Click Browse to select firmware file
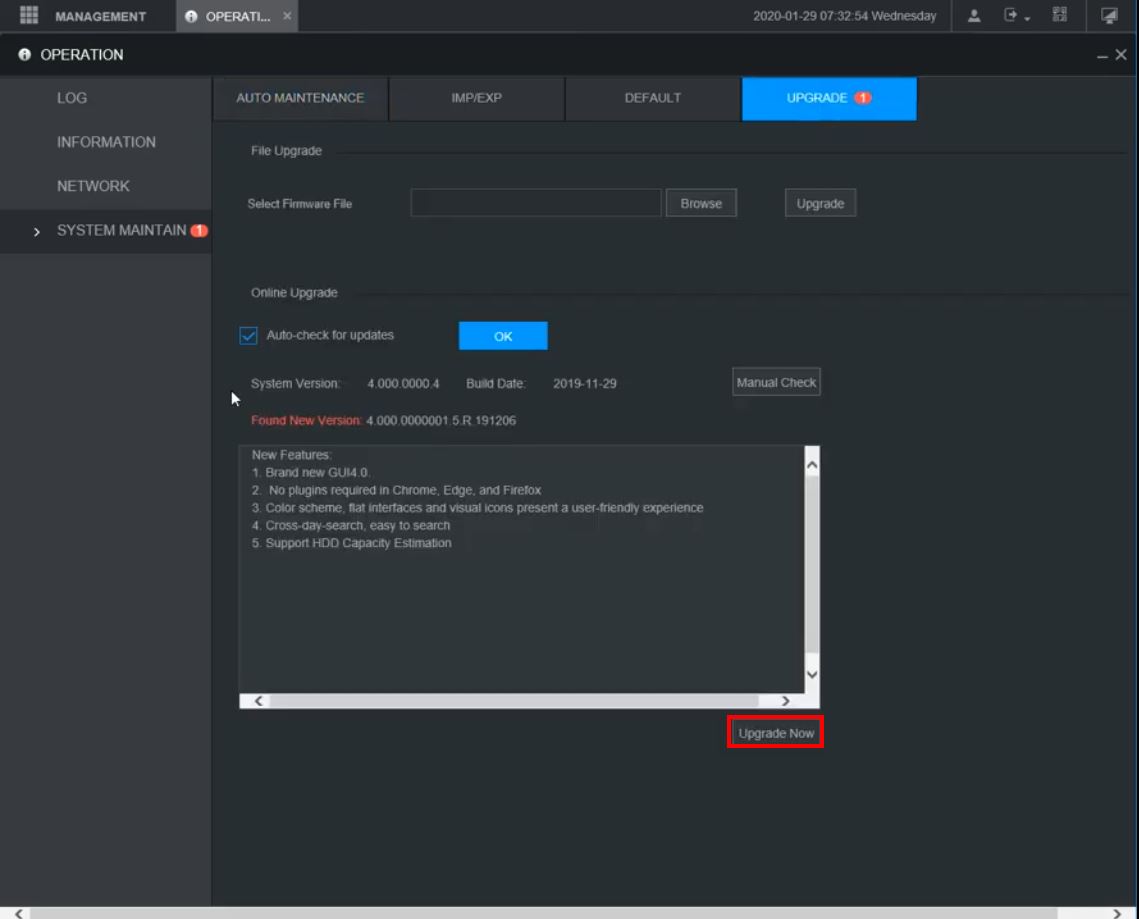Viewport: 1139px width, 919px height. [x=701, y=203]
